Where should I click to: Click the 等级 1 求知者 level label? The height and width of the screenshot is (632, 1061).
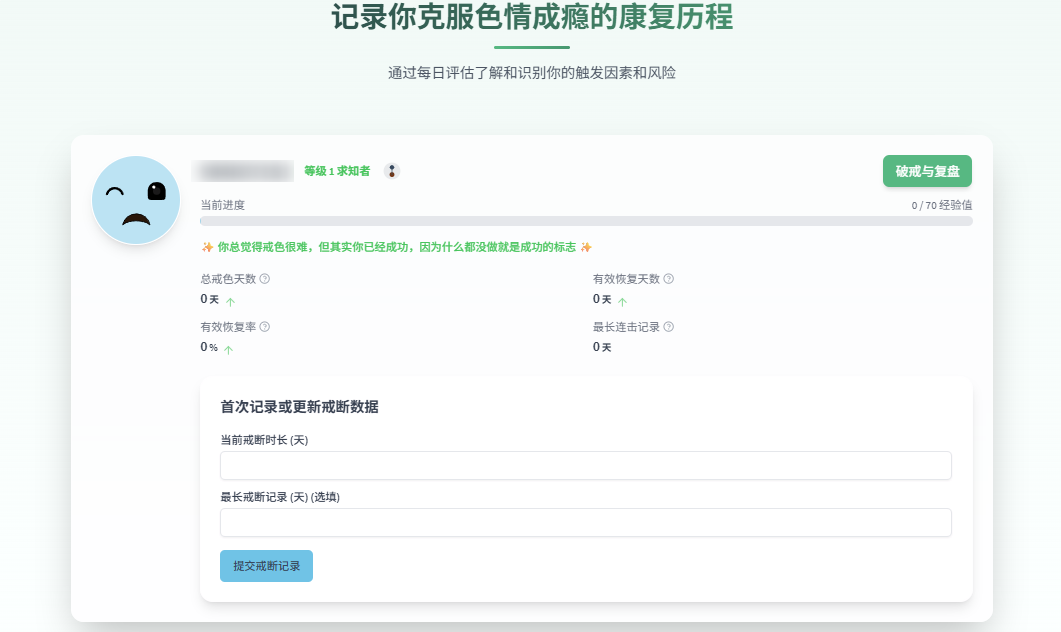click(337, 171)
